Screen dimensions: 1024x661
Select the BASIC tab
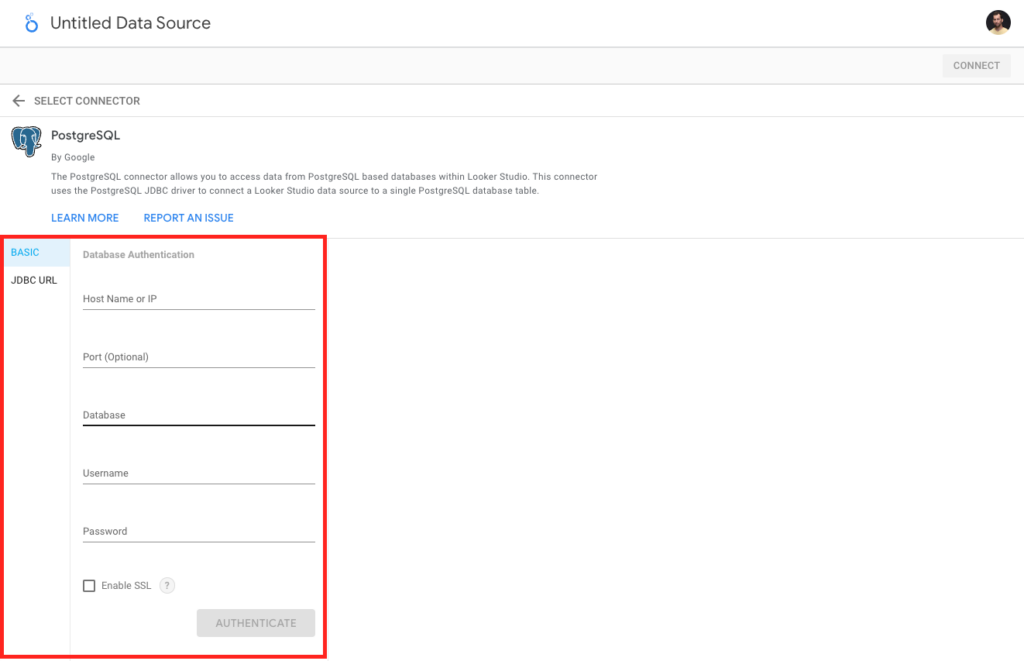point(24,252)
